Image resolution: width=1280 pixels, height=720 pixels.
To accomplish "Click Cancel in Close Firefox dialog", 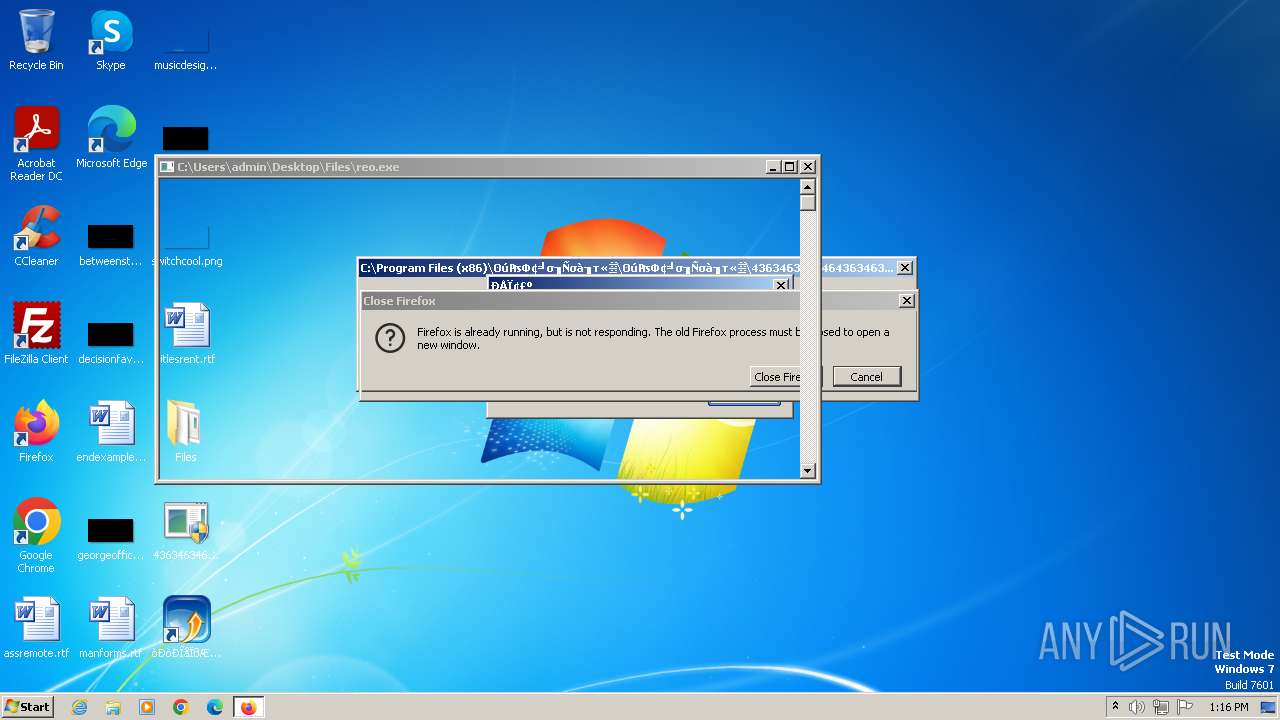I will coord(866,377).
